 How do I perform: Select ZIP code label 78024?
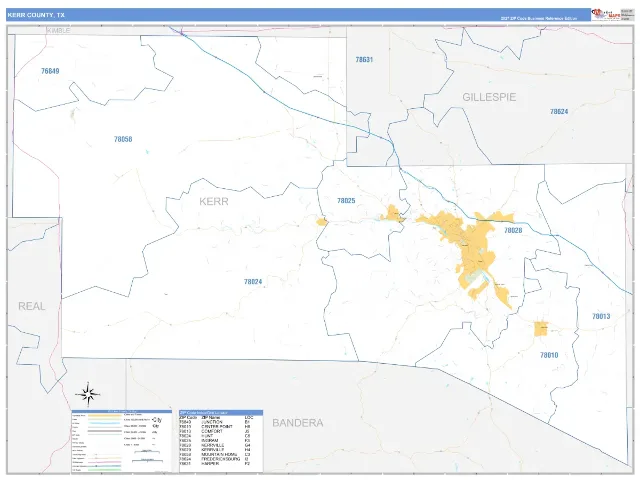point(253,282)
